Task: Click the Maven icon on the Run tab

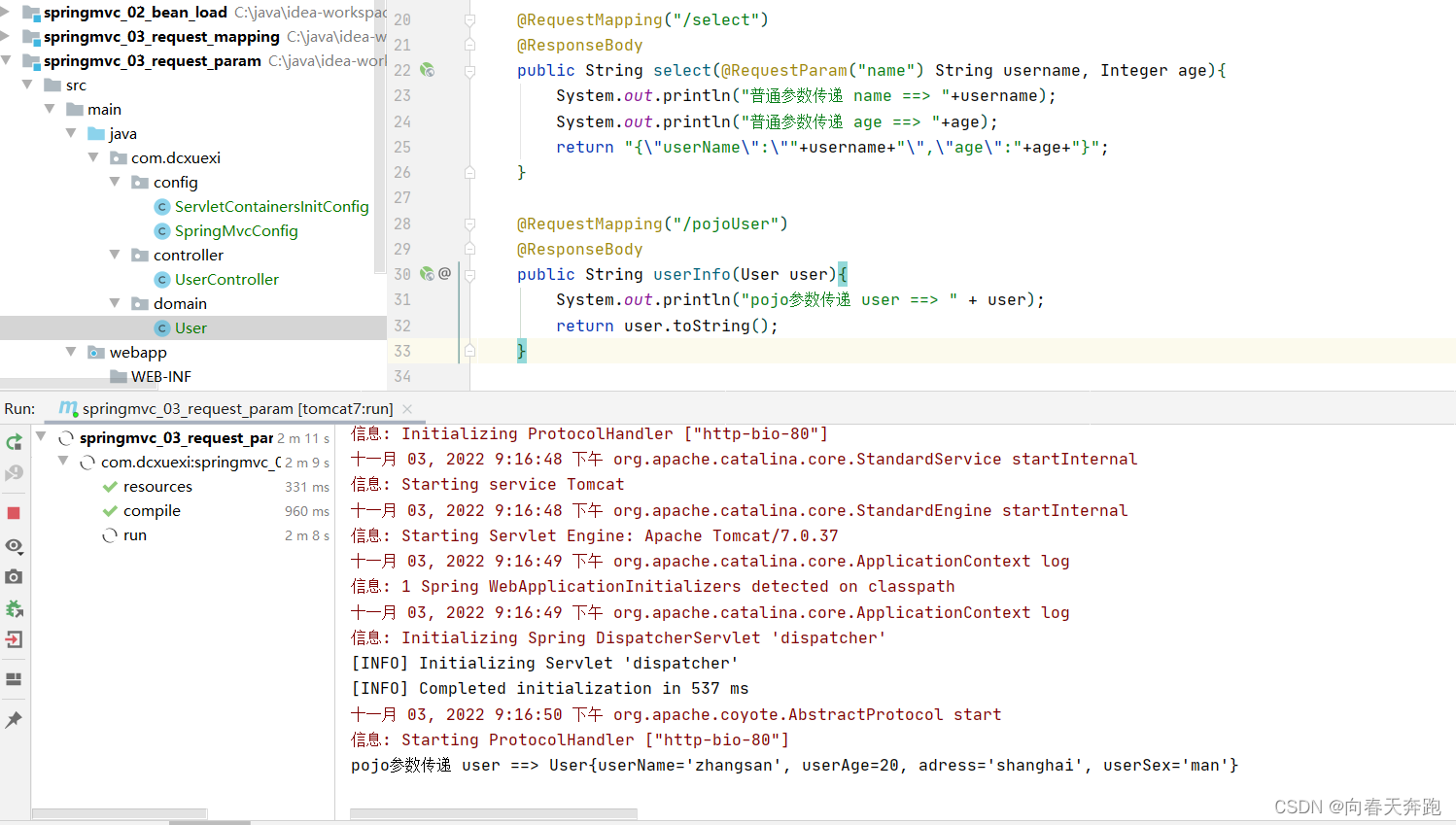Action: point(68,408)
